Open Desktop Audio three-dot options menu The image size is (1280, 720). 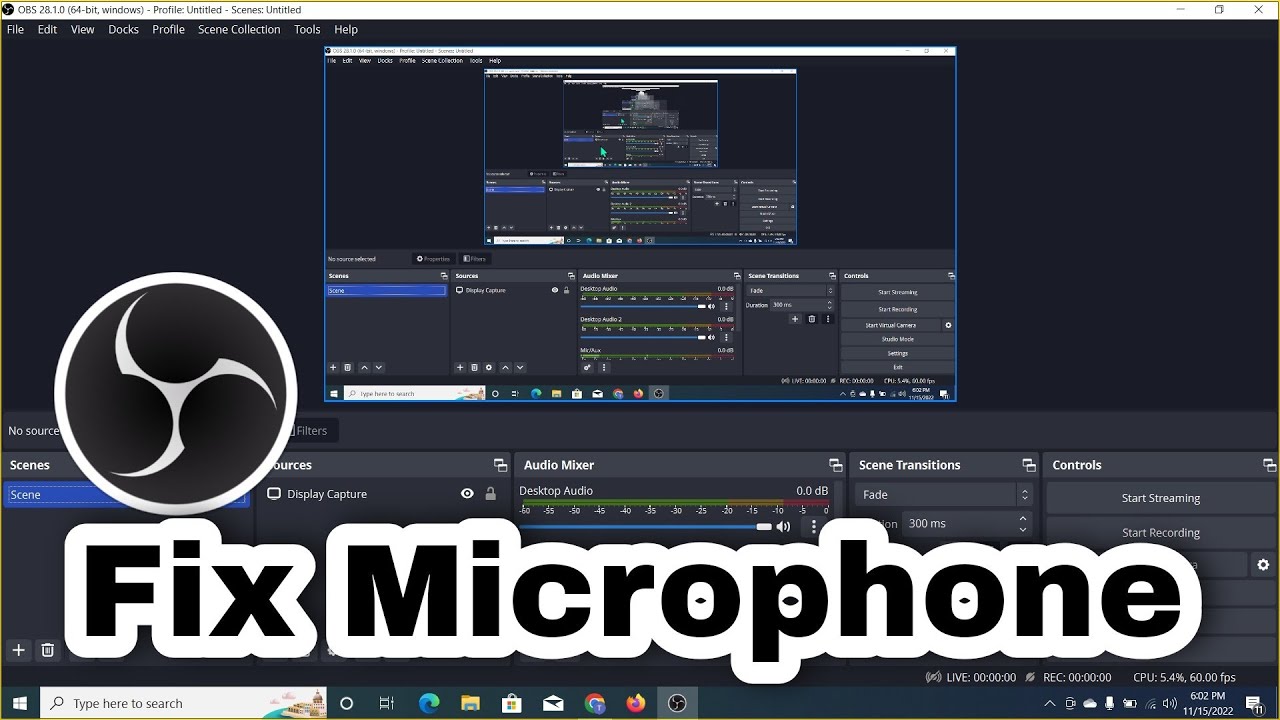pyautogui.click(x=814, y=526)
